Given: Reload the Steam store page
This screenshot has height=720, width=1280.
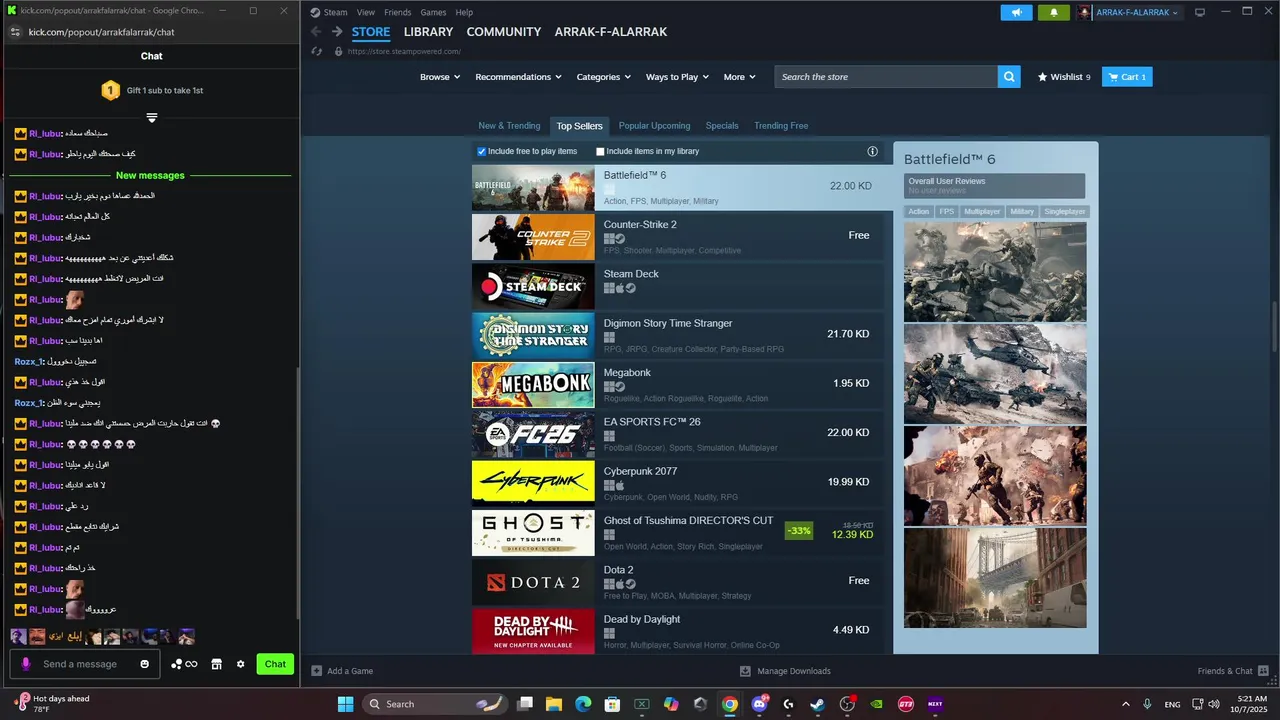Looking at the screenshot, I should point(317,51).
